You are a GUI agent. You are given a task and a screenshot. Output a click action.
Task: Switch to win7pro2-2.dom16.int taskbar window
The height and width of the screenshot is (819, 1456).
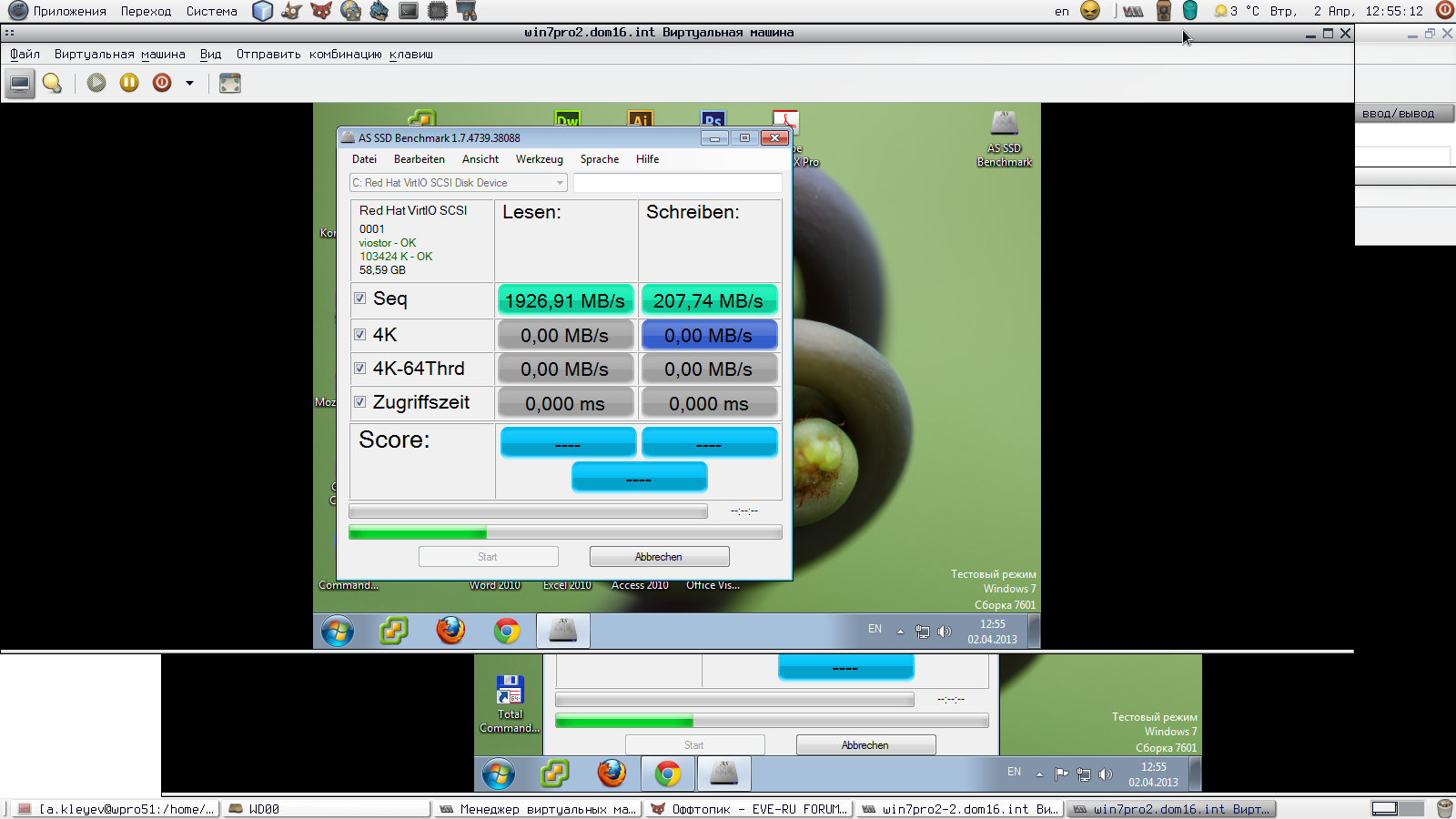[x=959, y=809]
